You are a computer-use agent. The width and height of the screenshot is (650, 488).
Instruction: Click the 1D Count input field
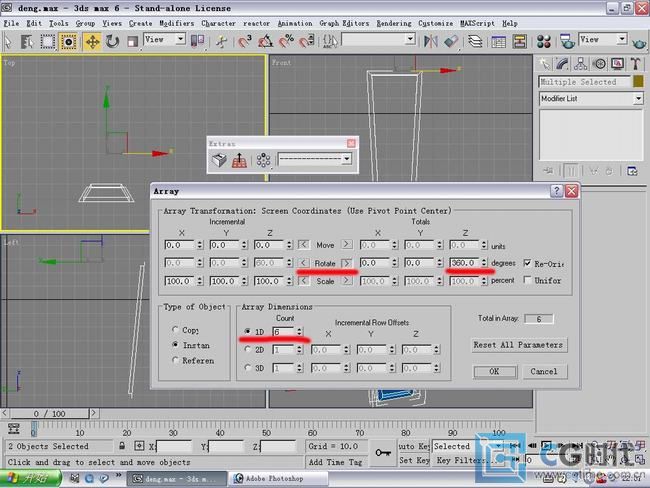(x=284, y=331)
